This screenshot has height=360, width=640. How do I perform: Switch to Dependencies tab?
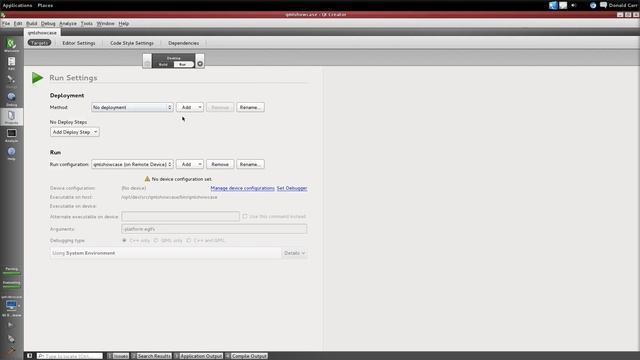(x=184, y=43)
